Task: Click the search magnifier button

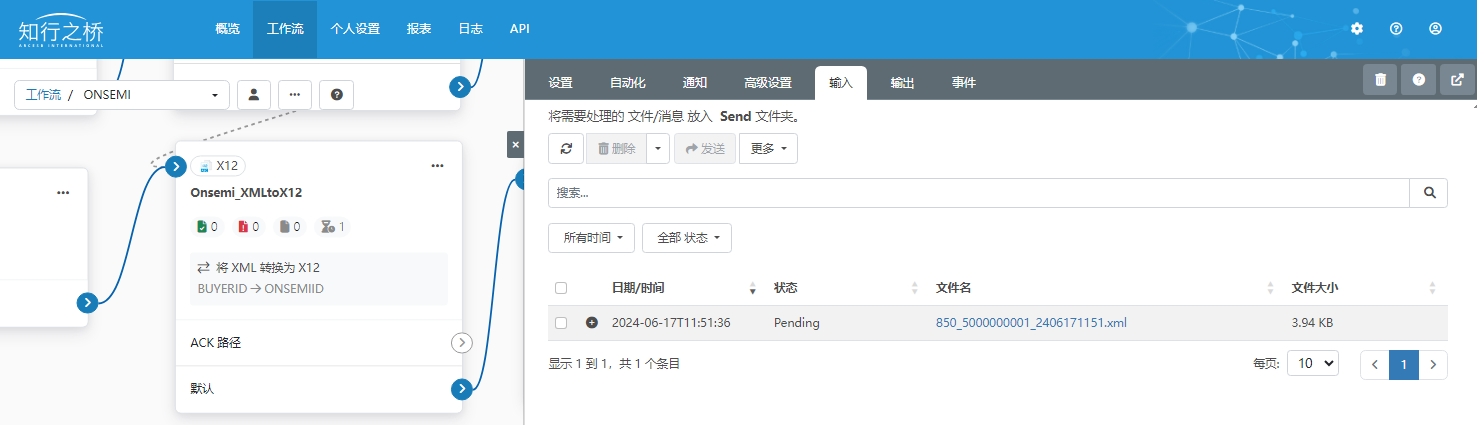Action: [x=1428, y=193]
